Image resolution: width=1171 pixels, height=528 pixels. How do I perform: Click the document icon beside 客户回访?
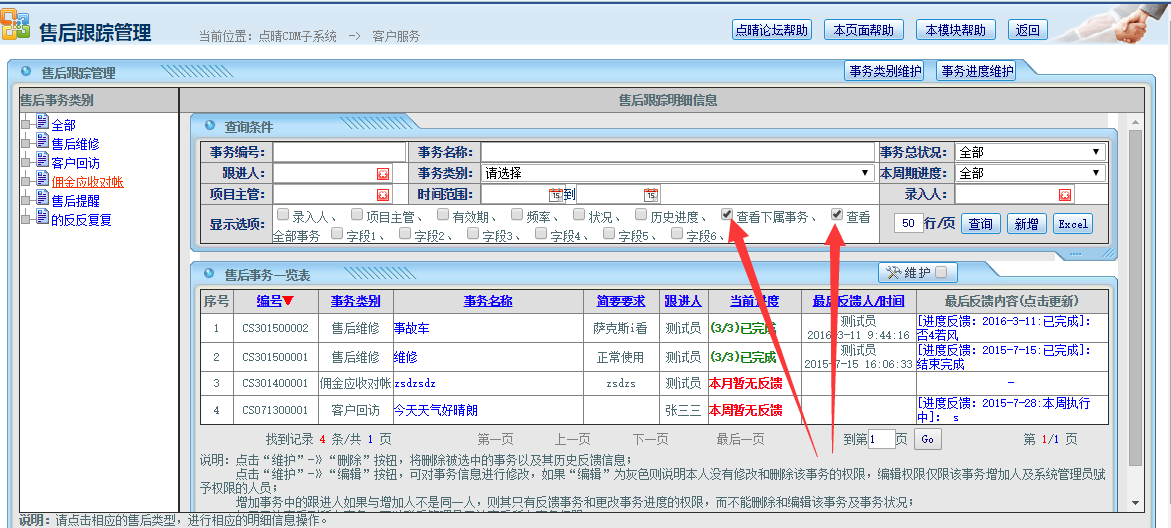click(x=42, y=160)
